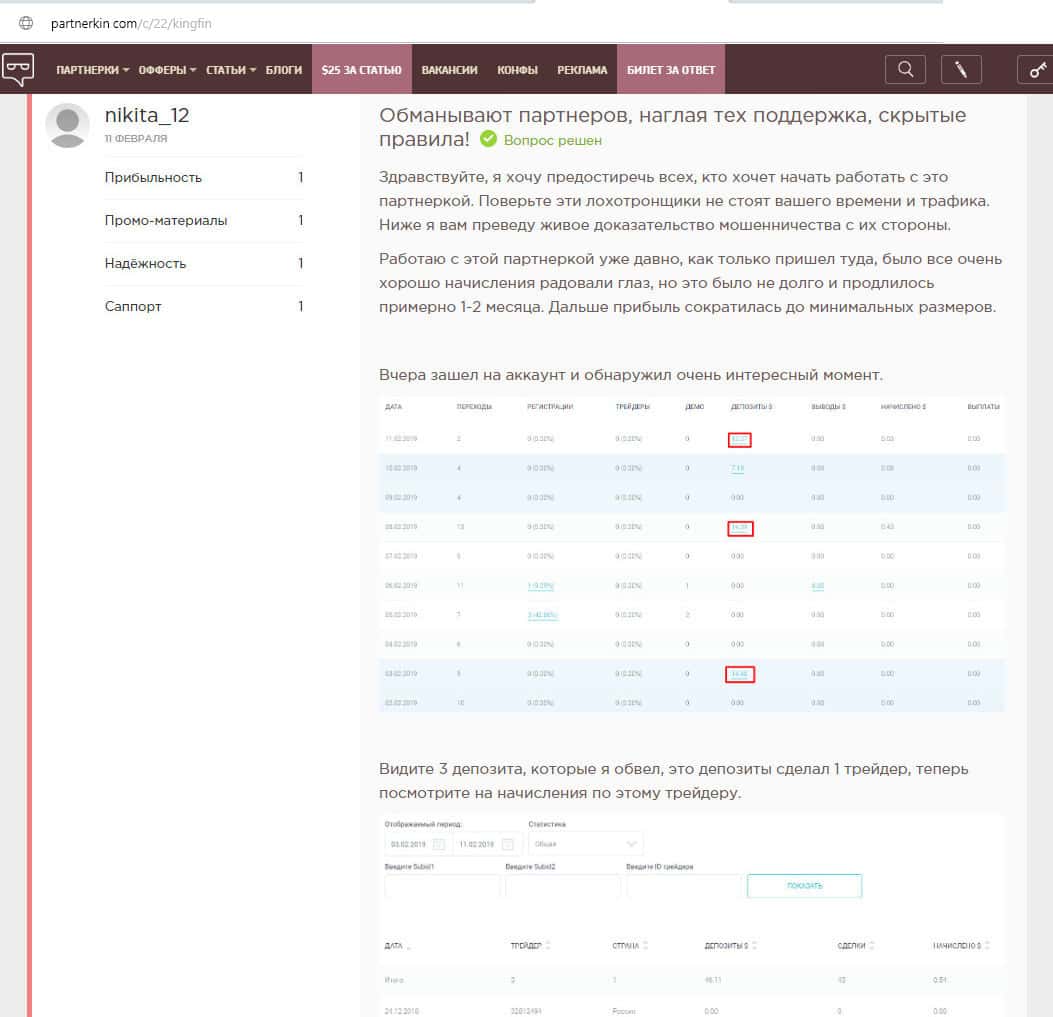Go to the Блоги menu item
Viewport: 1053px width, 1017px height.
[x=284, y=70]
